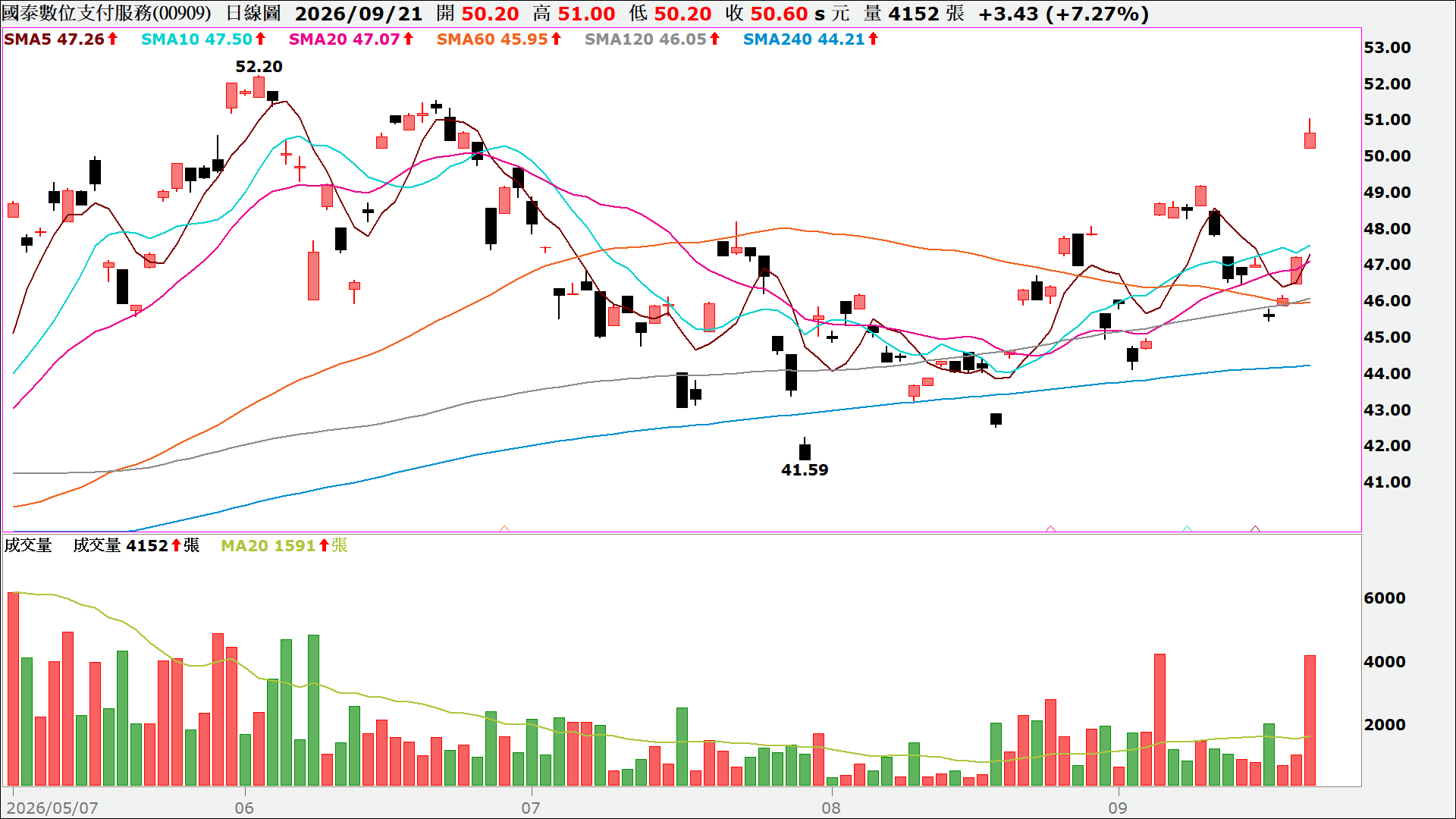
Task: Click the MA20 1591 volume average label
Action: coord(284,545)
